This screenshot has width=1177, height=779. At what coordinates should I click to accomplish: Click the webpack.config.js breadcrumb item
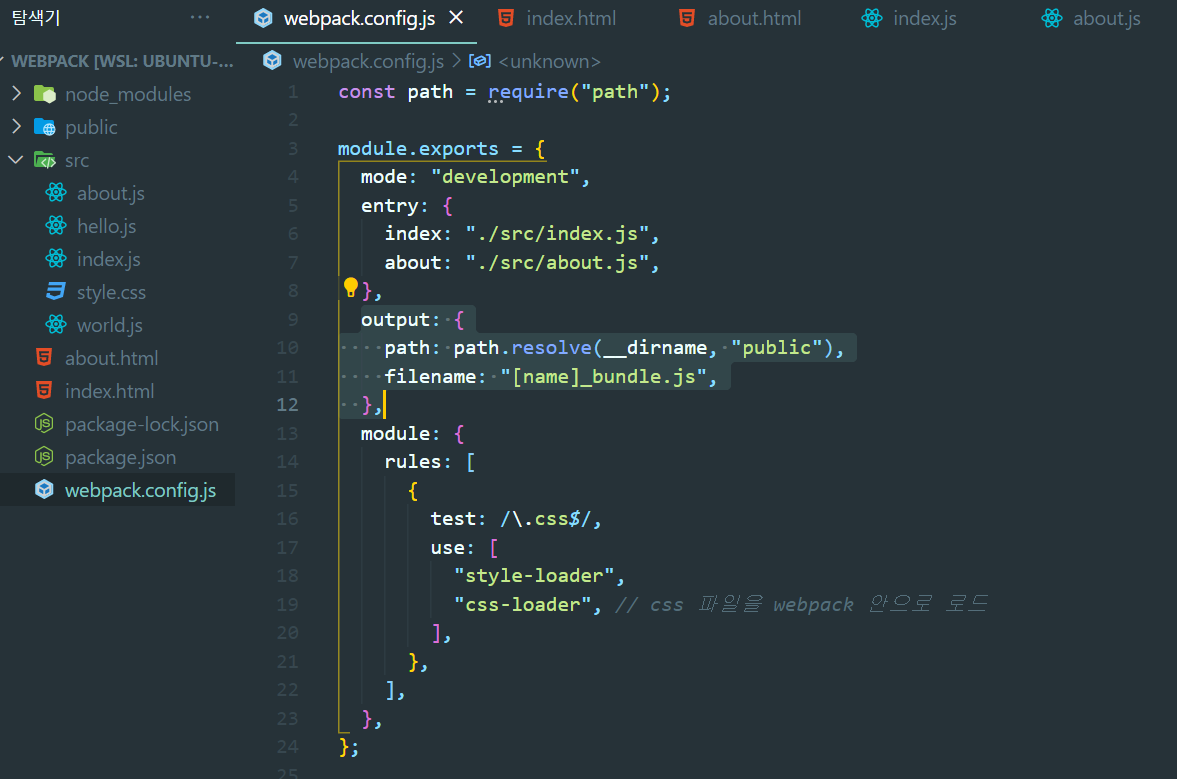click(368, 61)
